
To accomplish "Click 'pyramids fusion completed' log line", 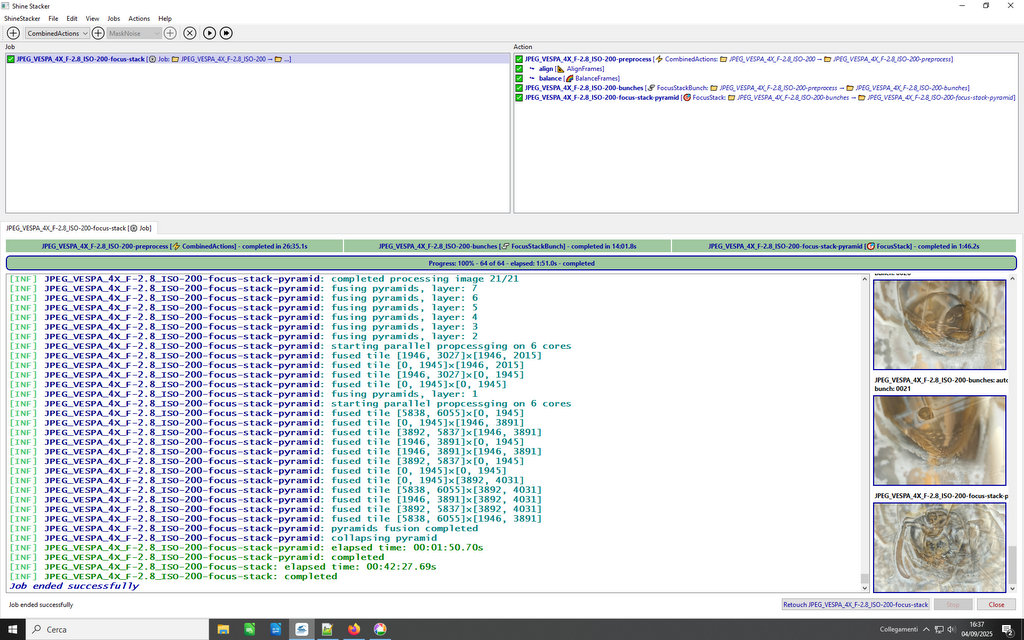I will click(244, 528).
